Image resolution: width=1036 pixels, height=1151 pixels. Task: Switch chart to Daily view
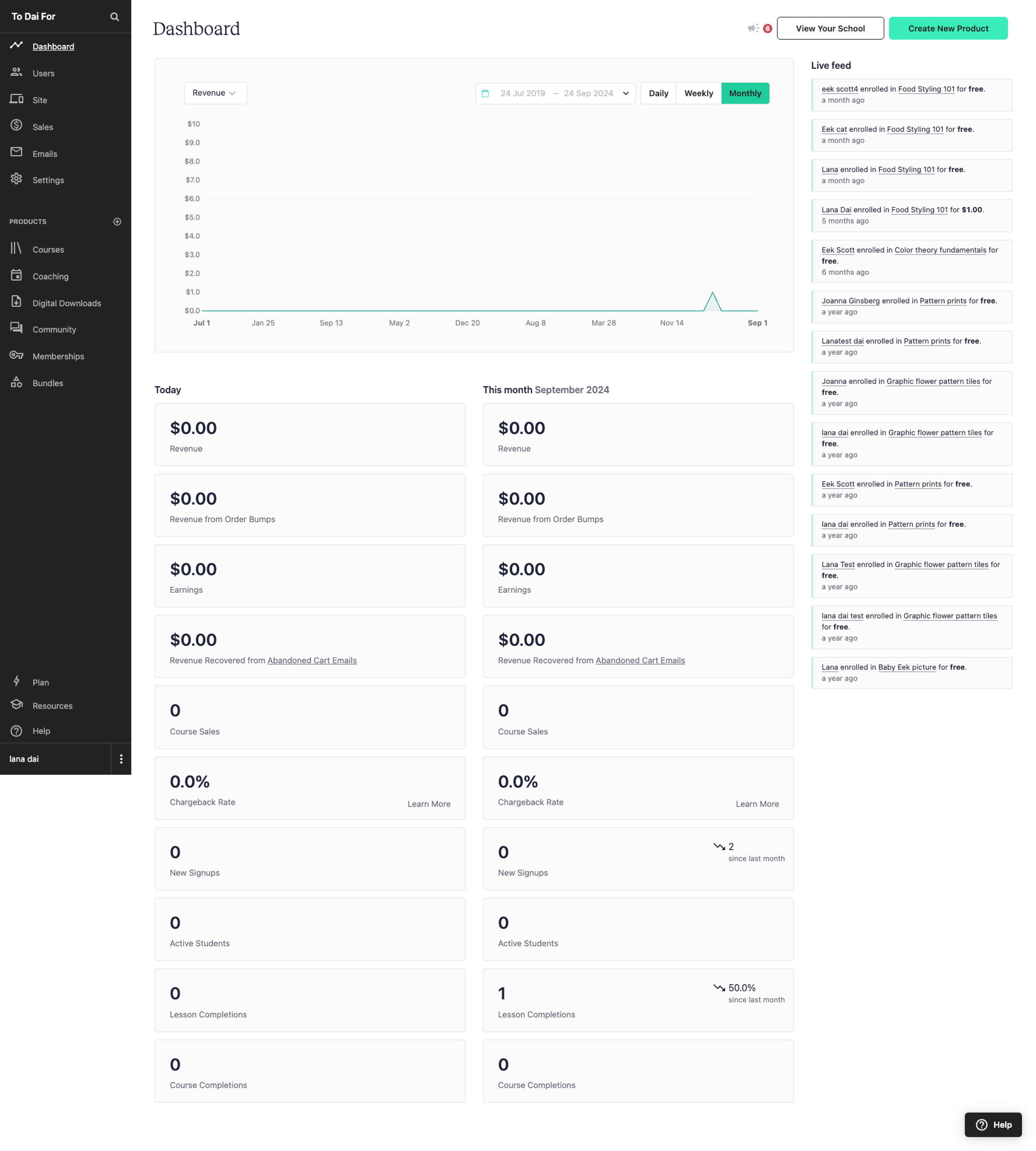(x=658, y=93)
